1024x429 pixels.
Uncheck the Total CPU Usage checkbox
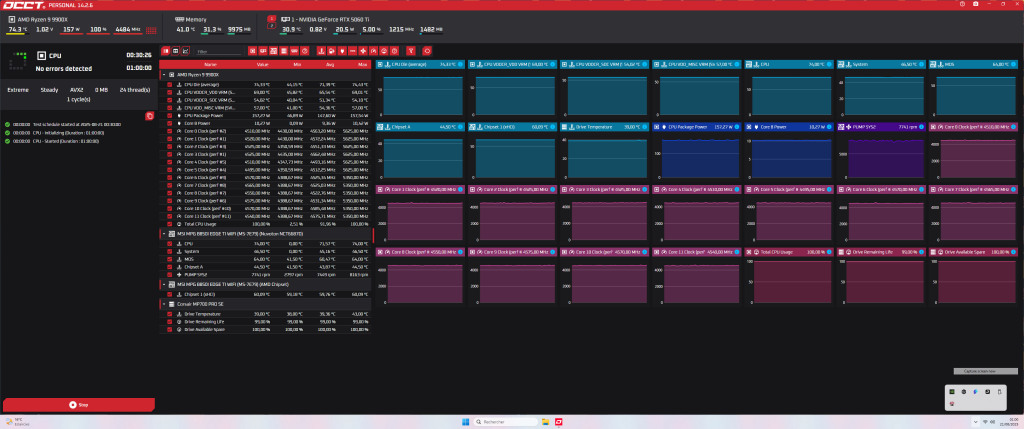pos(169,223)
